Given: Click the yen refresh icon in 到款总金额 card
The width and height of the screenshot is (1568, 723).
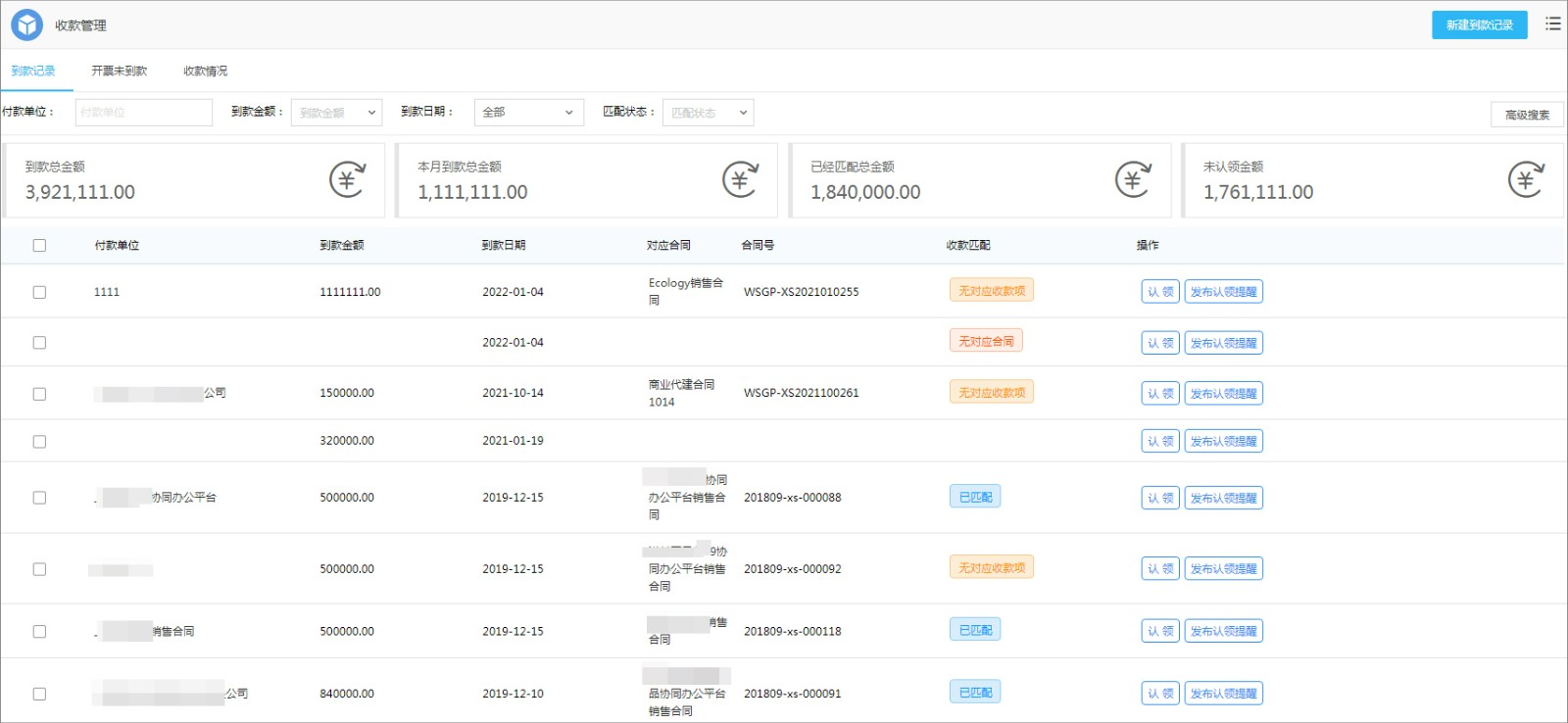Looking at the screenshot, I should [348, 179].
